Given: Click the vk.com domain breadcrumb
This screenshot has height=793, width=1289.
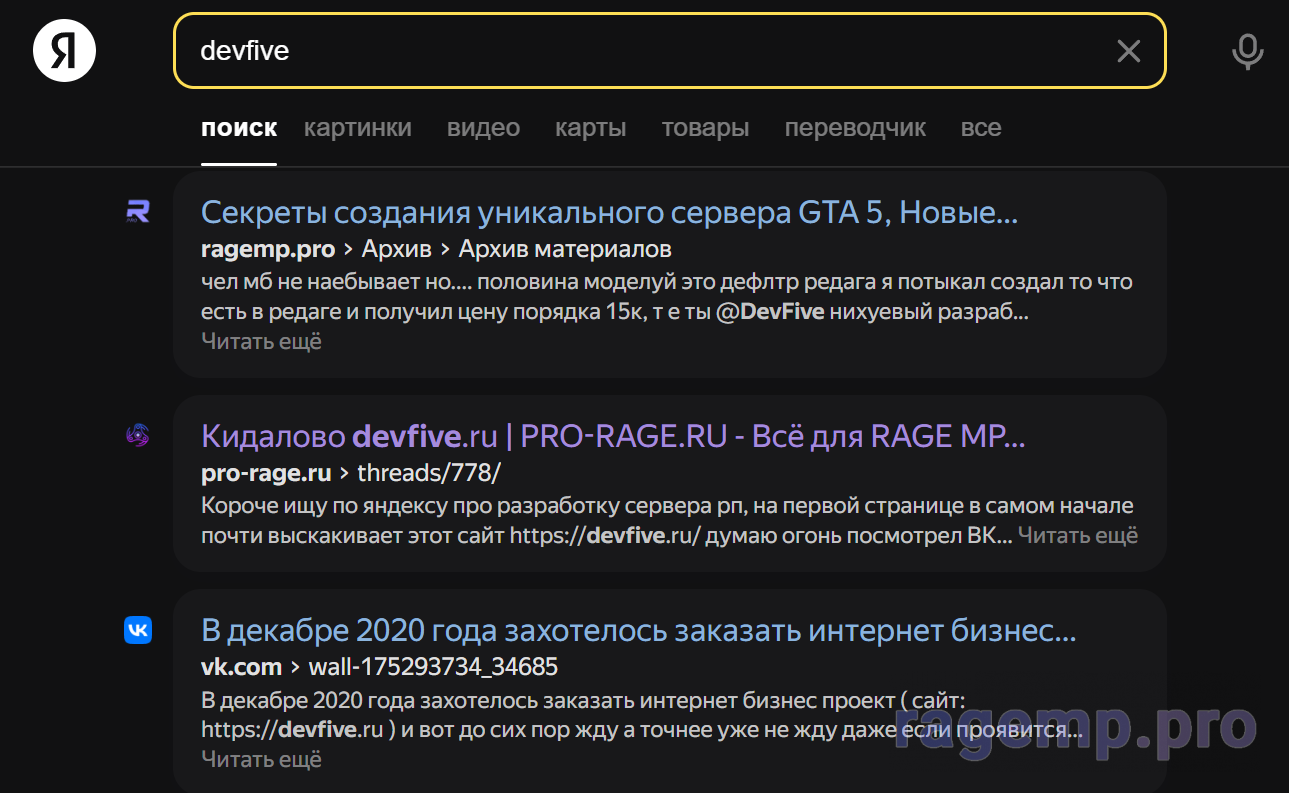Looking at the screenshot, I should 241,667.
